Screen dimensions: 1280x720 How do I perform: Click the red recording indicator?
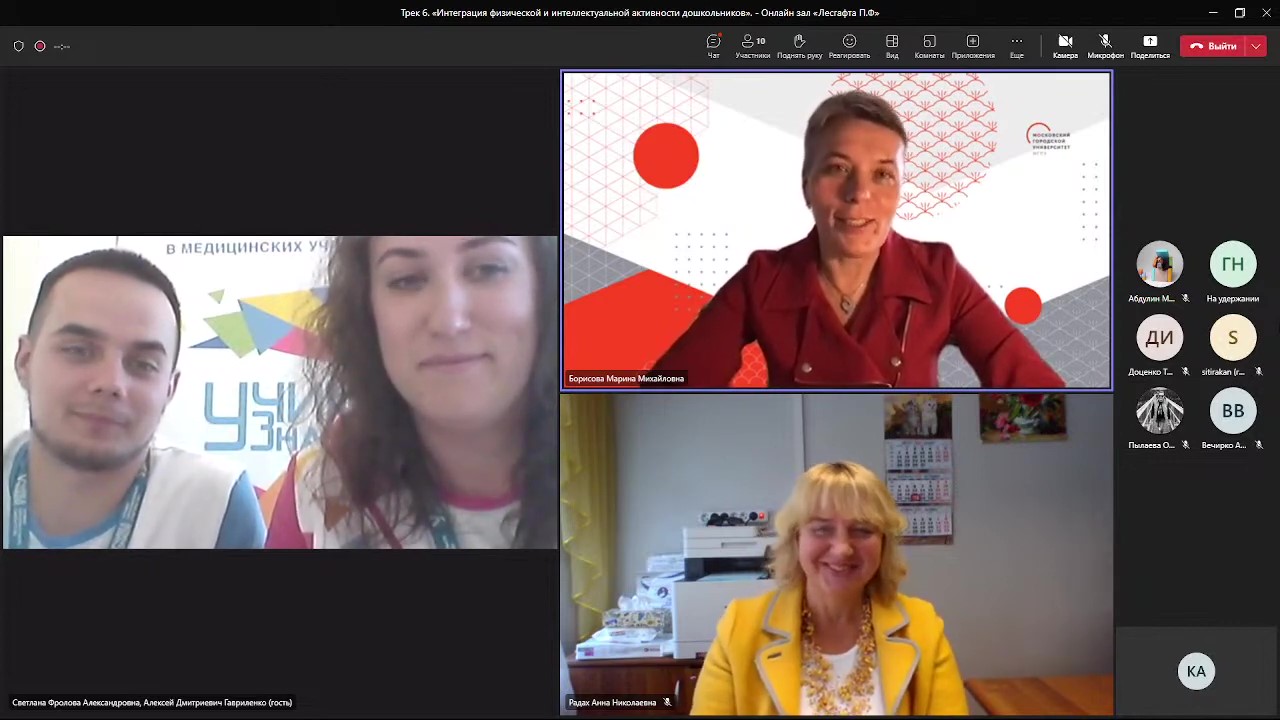(40, 46)
